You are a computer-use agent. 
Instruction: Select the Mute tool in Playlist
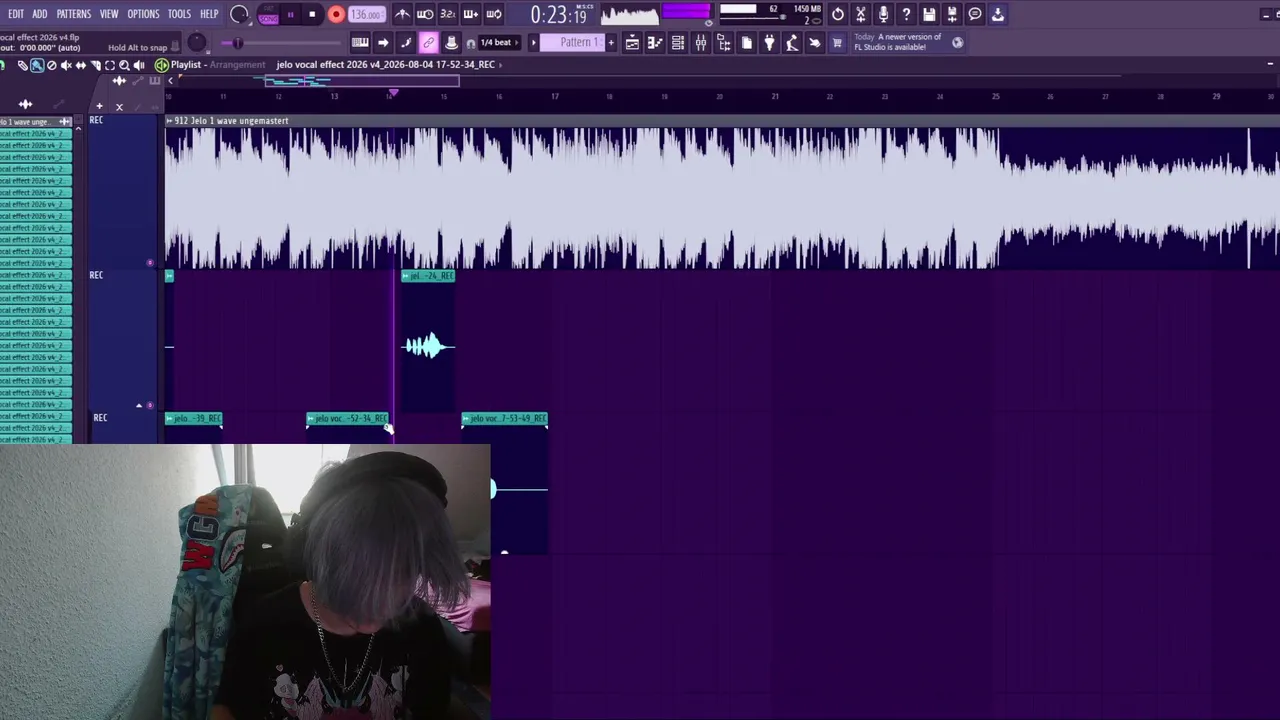point(66,65)
